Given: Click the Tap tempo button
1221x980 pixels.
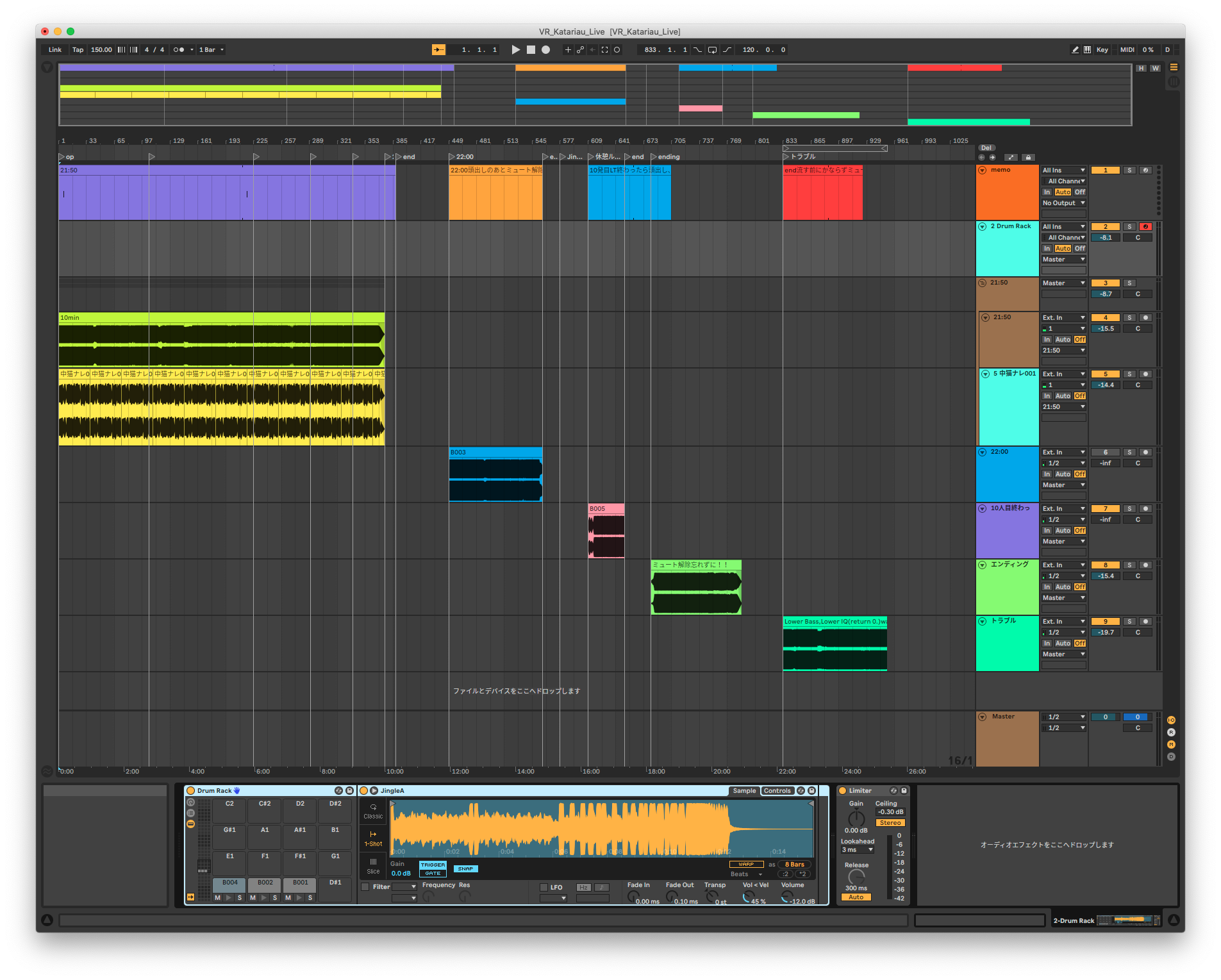Looking at the screenshot, I should 78,50.
